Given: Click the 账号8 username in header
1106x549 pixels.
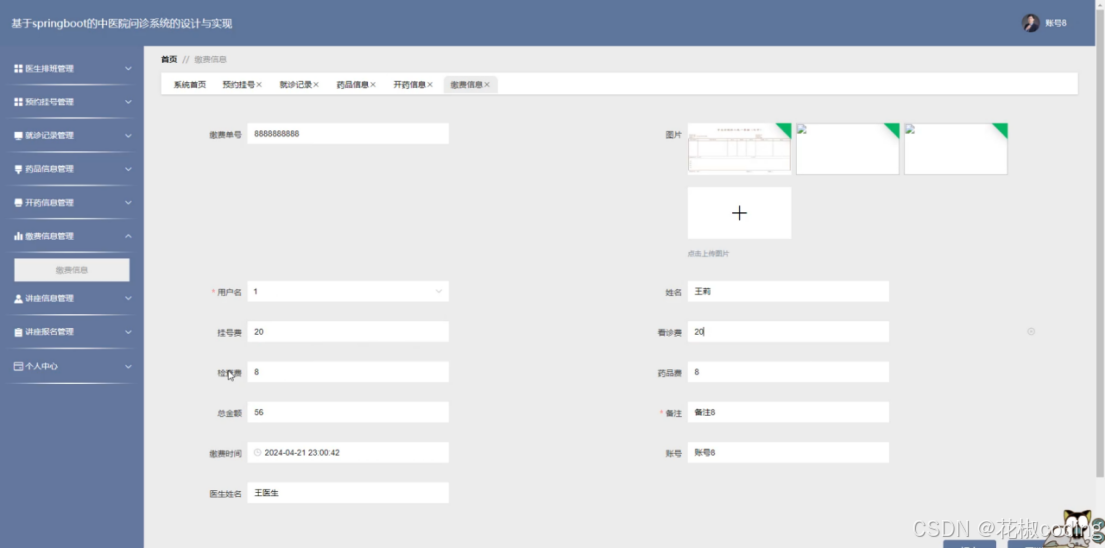Looking at the screenshot, I should pos(1055,23).
